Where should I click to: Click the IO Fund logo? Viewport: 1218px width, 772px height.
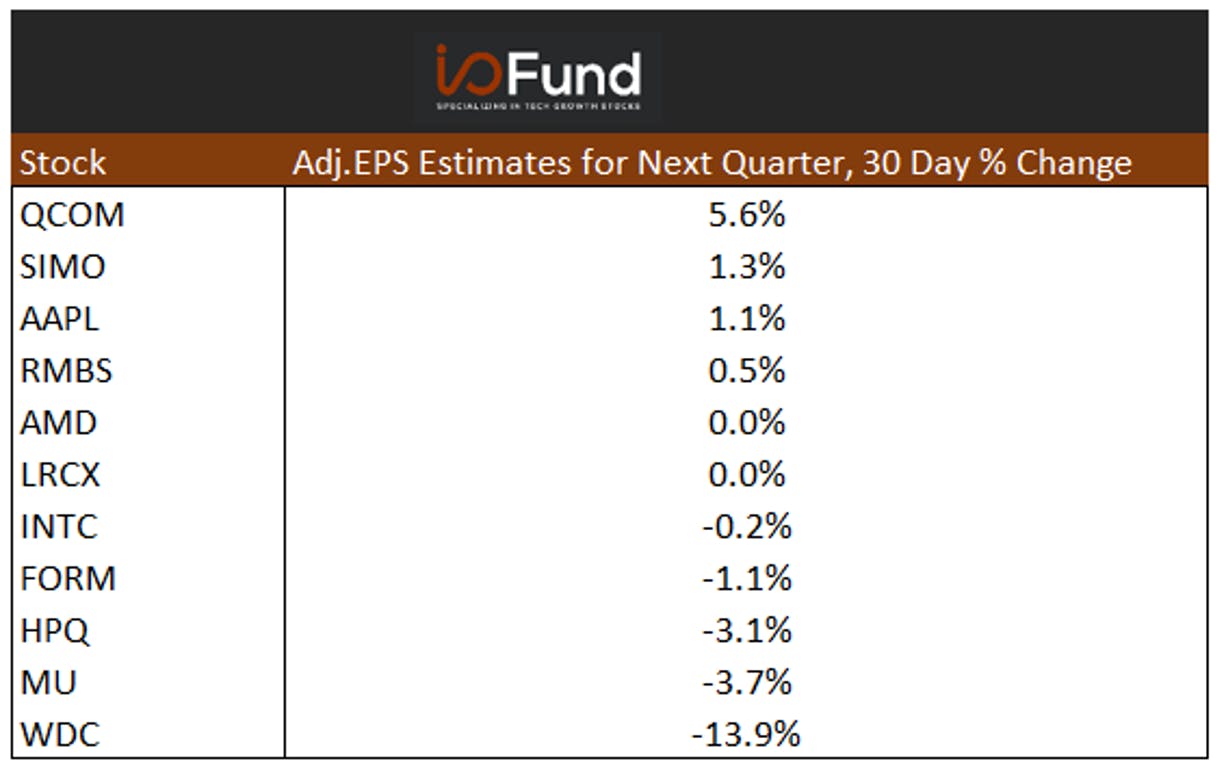pos(538,77)
